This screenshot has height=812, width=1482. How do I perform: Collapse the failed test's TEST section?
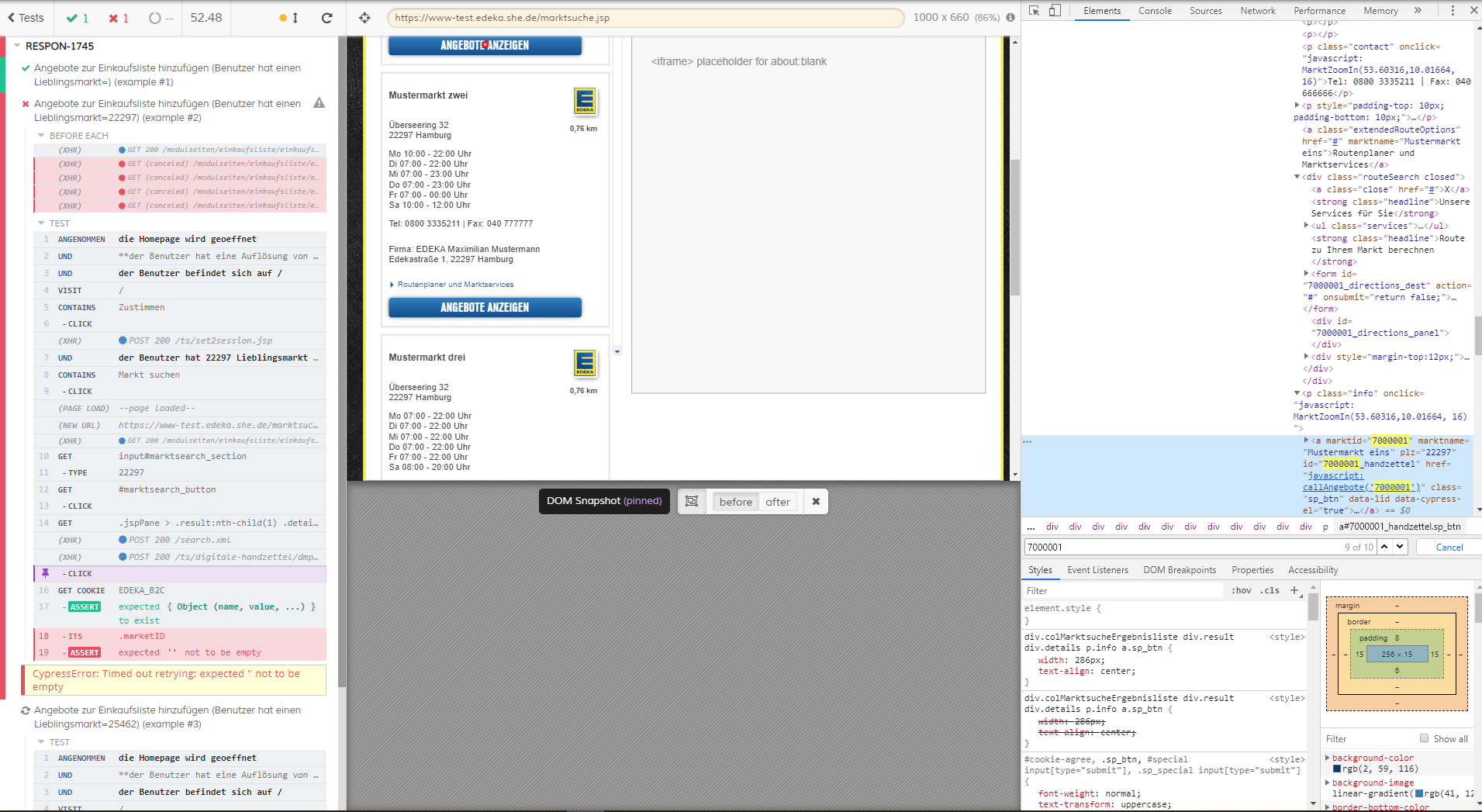click(41, 223)
